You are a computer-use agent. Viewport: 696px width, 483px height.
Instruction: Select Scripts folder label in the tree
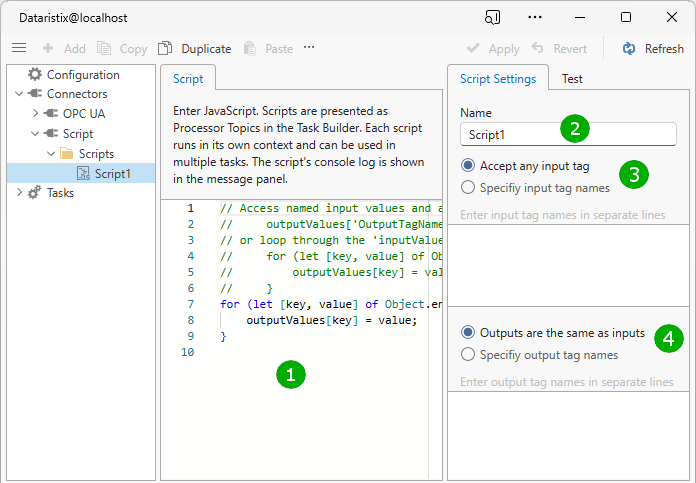tap(96, 154)
